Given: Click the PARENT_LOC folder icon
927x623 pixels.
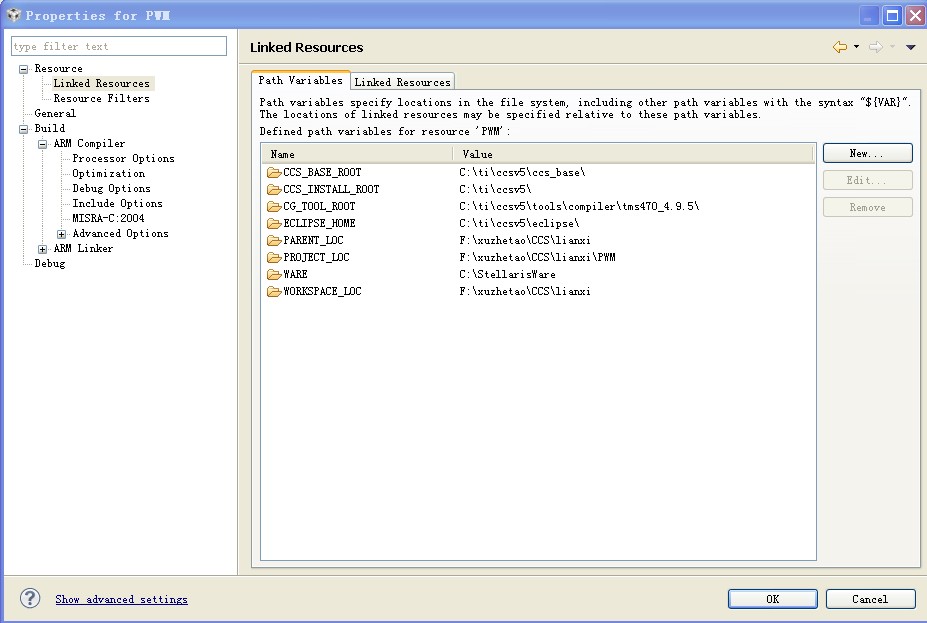Looking at the screenshot, I should (x=274, y=241).
